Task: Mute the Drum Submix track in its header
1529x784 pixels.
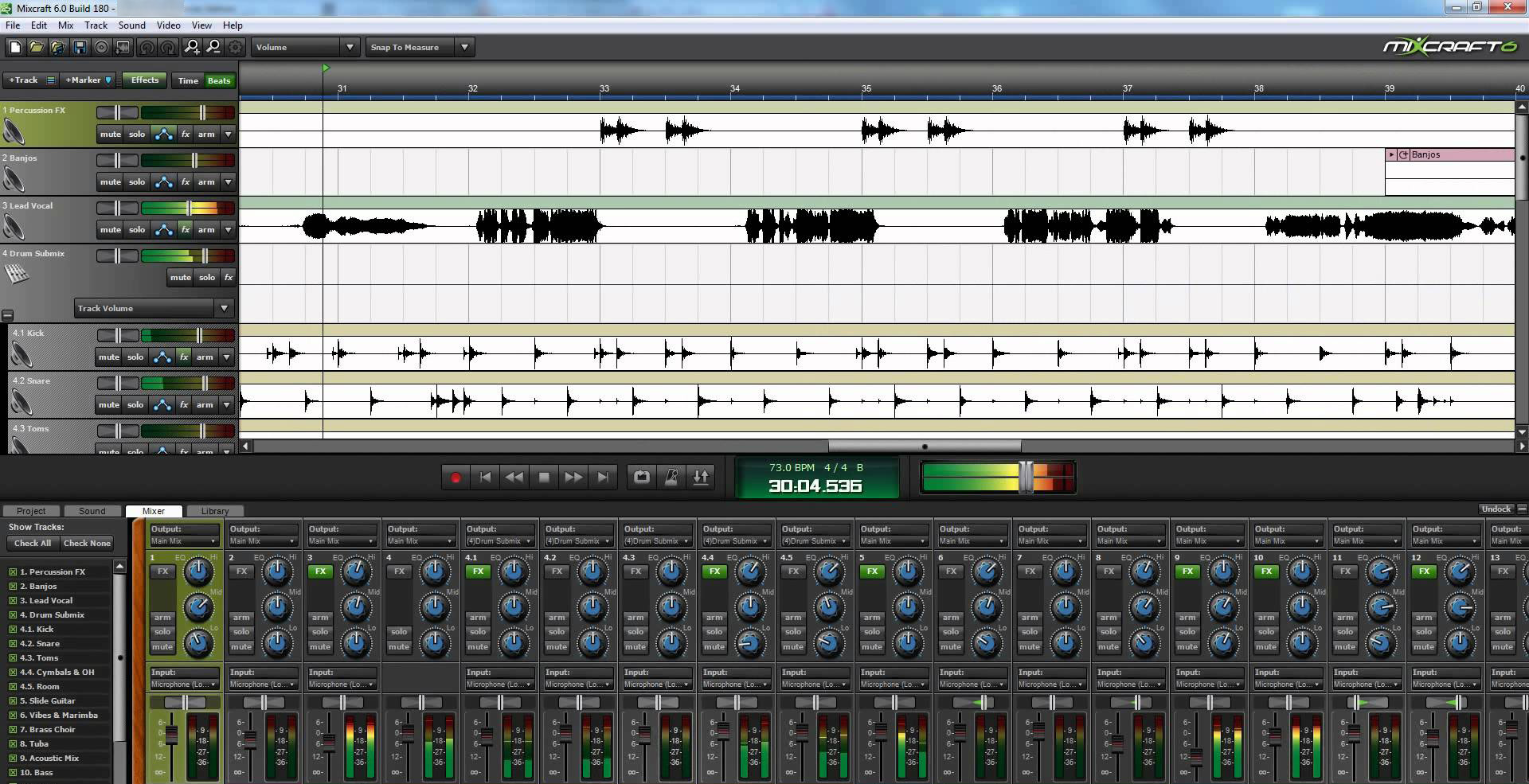Action: pos(181,278)
